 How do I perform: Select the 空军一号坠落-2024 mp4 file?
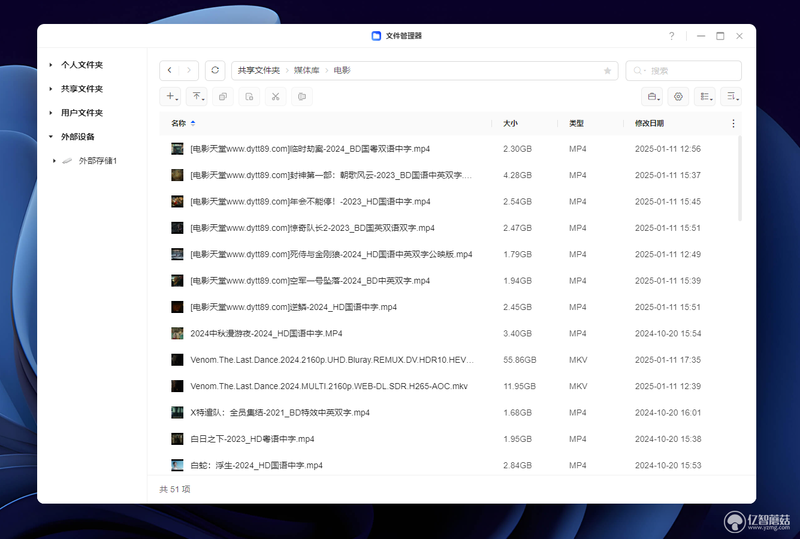(449, 281)
